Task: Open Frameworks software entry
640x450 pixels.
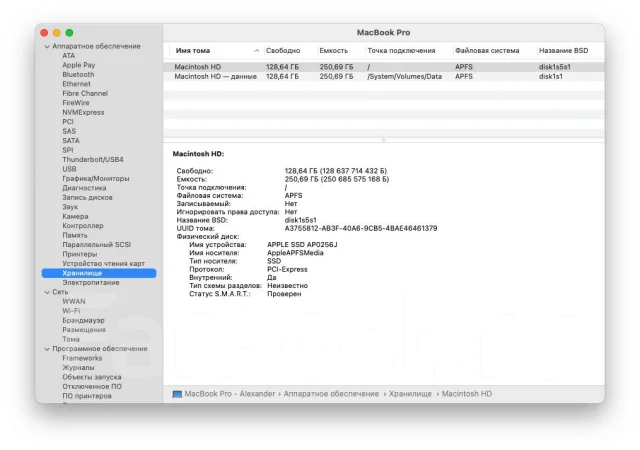Action: tap(82, 358)
